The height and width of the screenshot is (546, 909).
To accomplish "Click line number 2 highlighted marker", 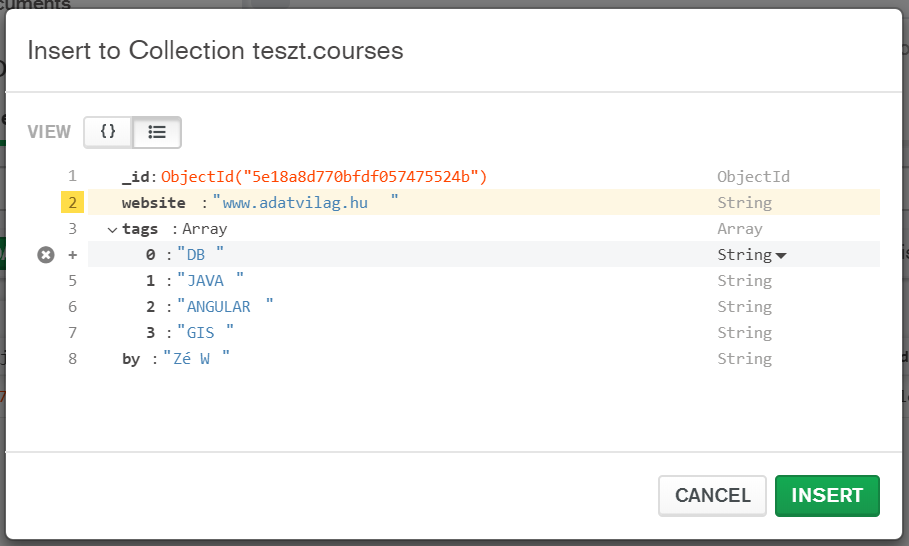I will pos(72,203).
